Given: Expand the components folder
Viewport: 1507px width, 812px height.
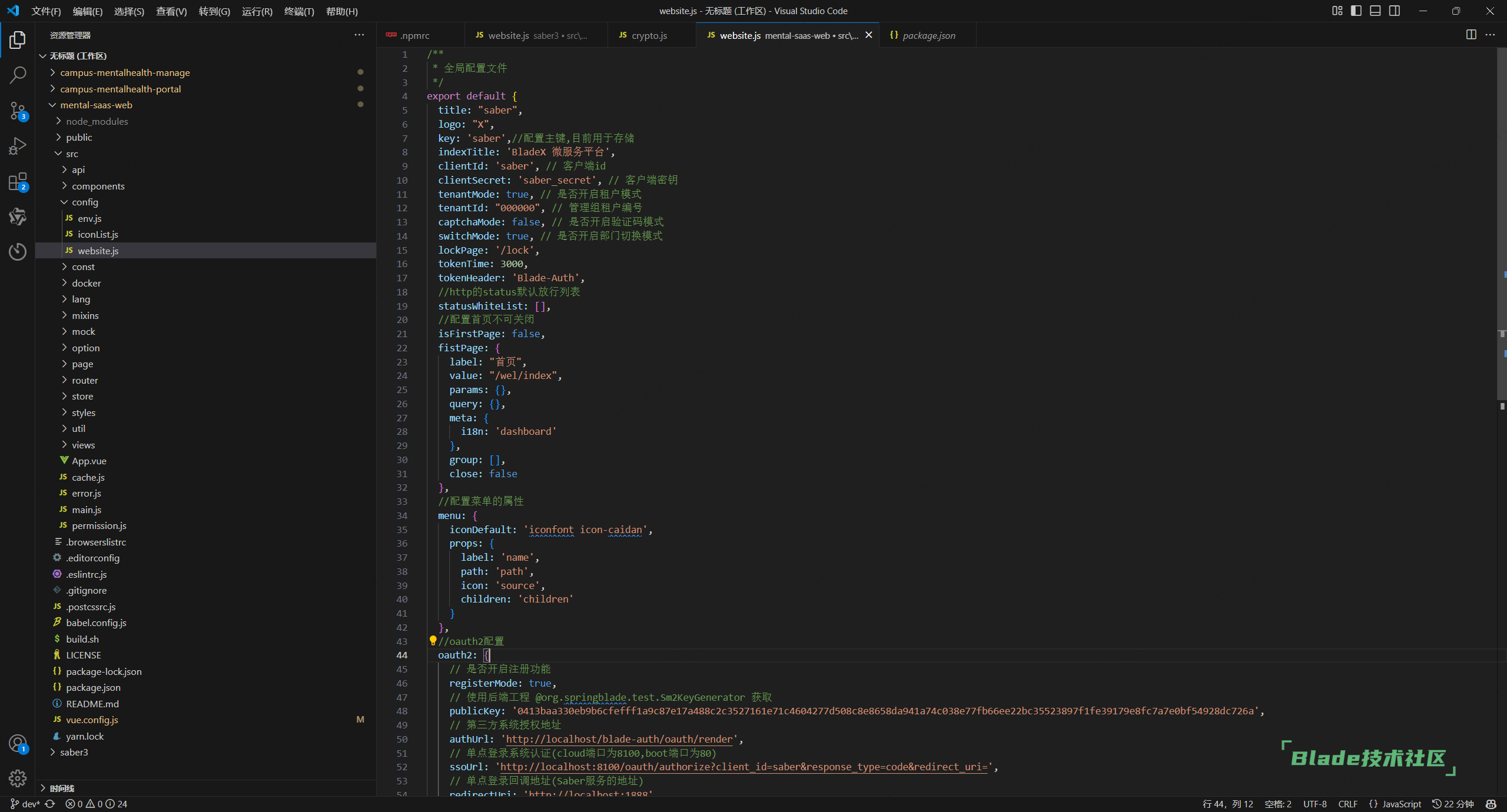Looking at the screenshot, I should pos(206,186).
